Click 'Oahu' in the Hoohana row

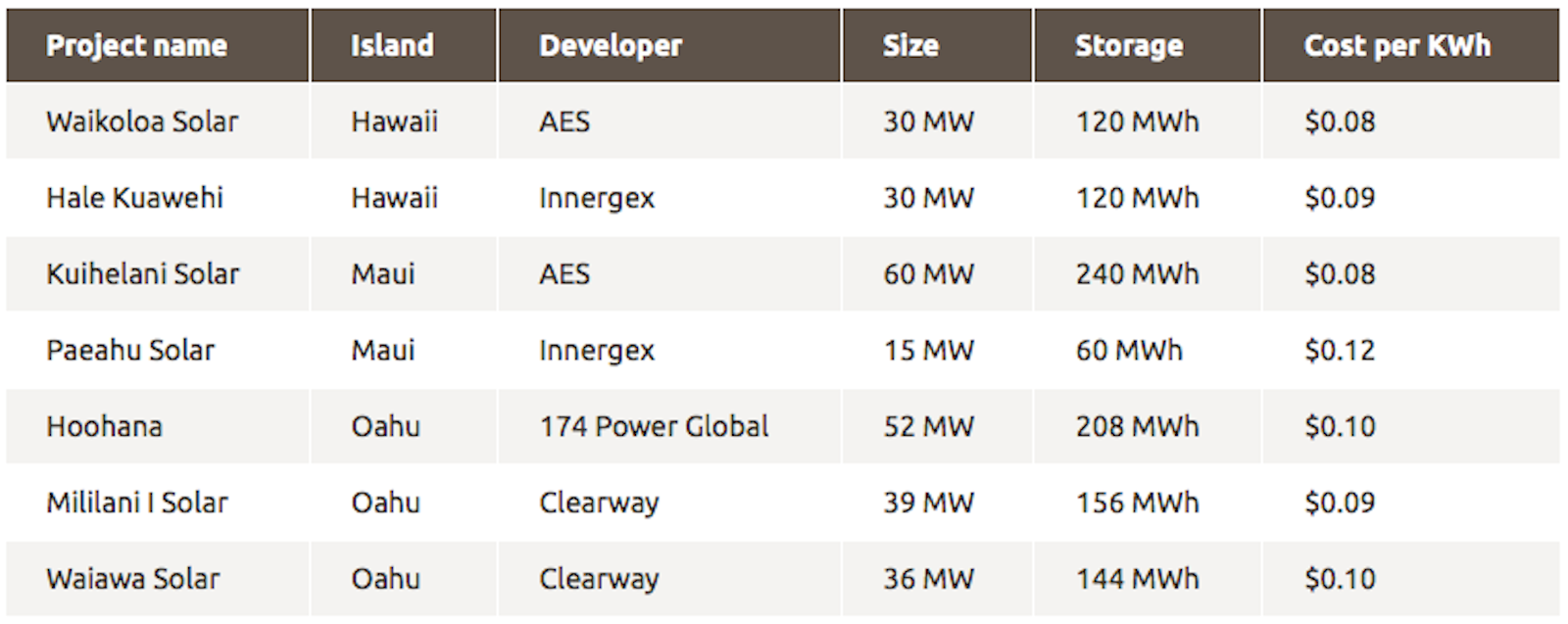pos(385,427)
